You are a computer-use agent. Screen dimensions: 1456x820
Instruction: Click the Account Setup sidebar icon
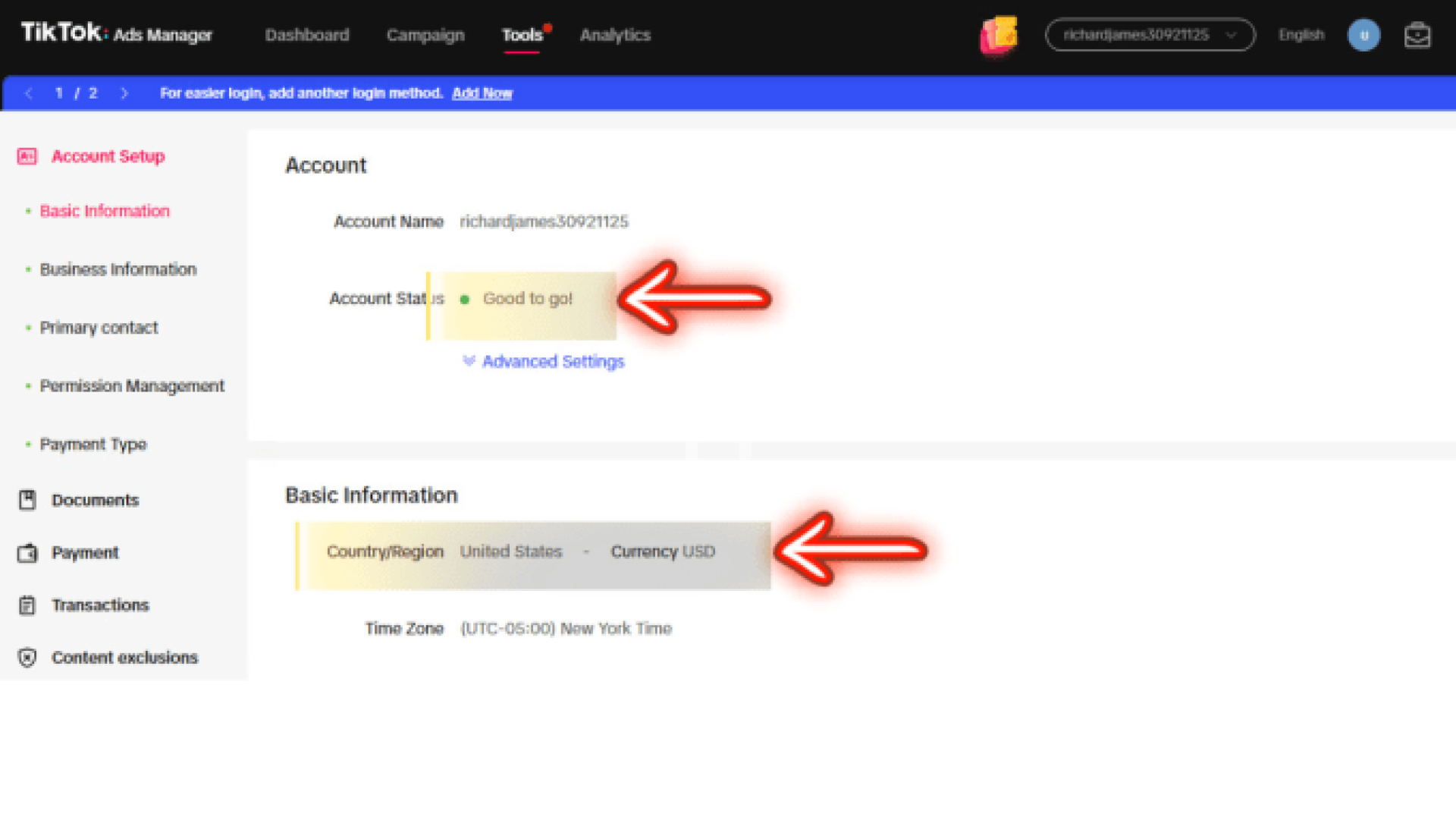(27, 156)
